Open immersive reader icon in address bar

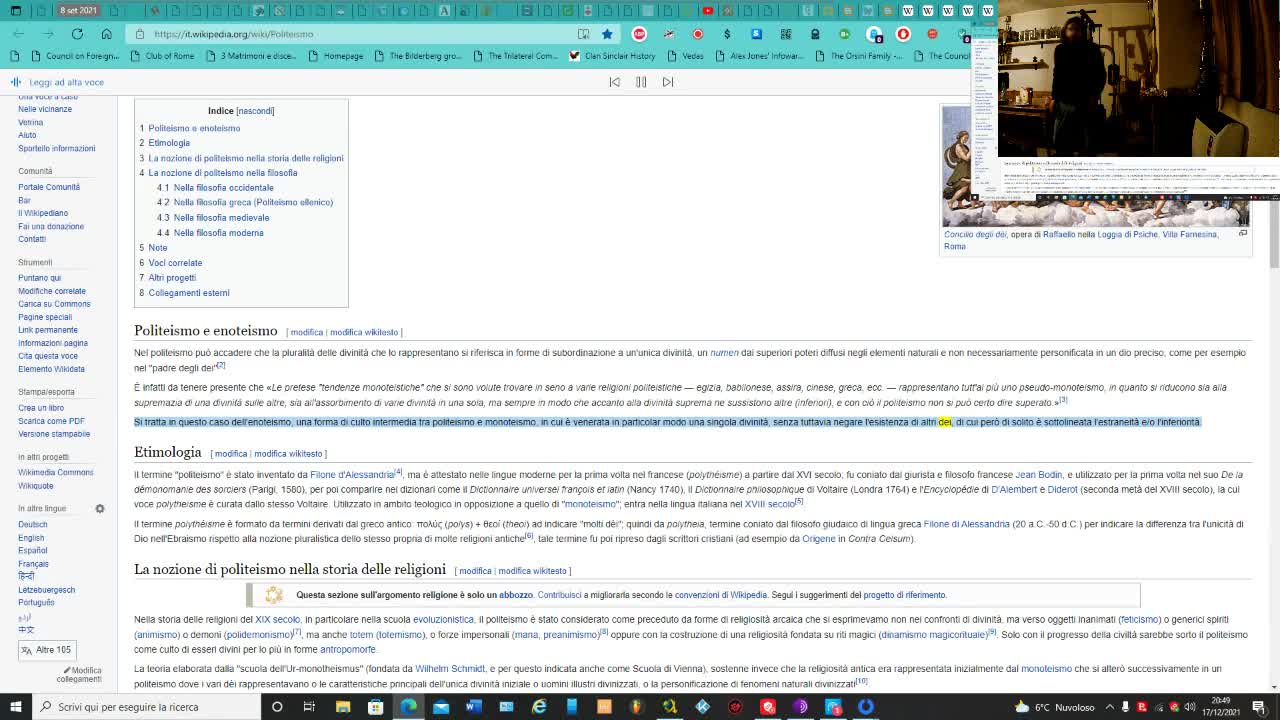(583, 34)
